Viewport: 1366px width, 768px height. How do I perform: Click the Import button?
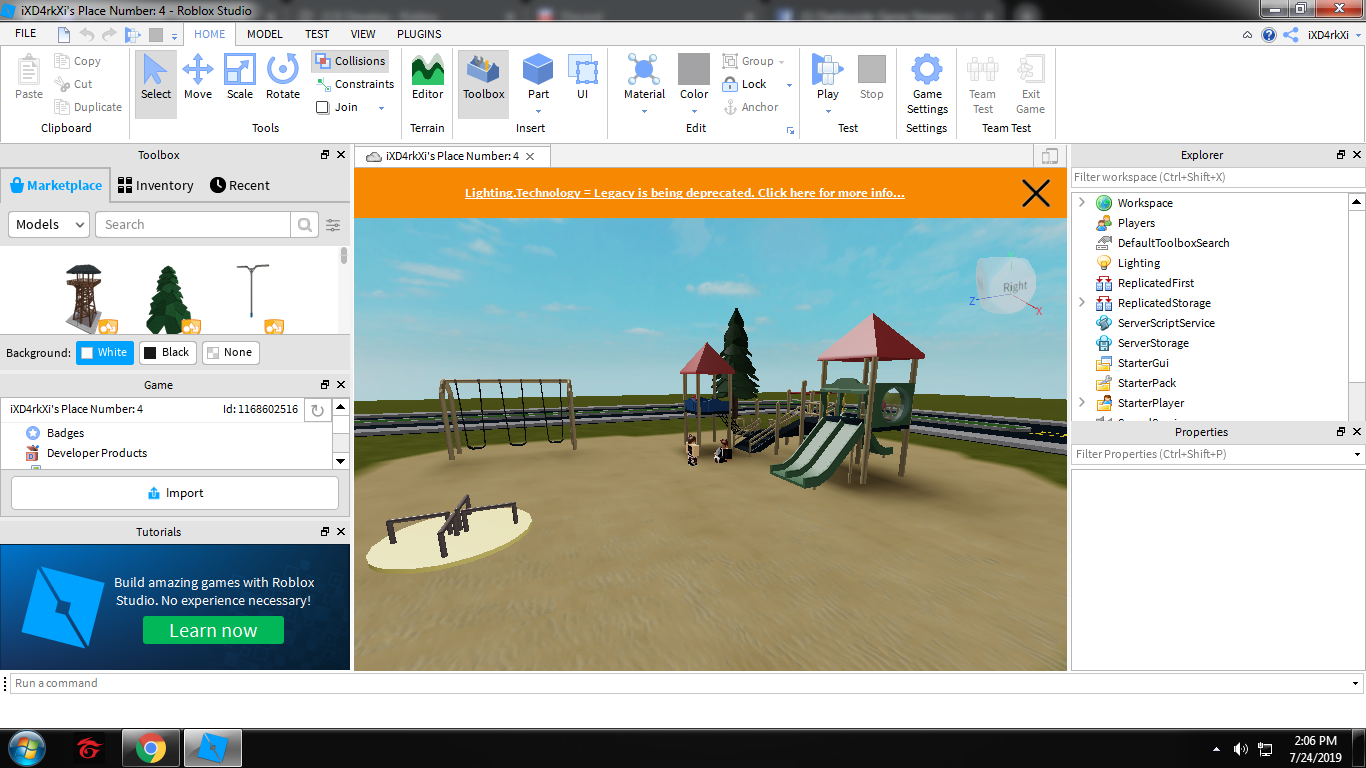point(175,493)
